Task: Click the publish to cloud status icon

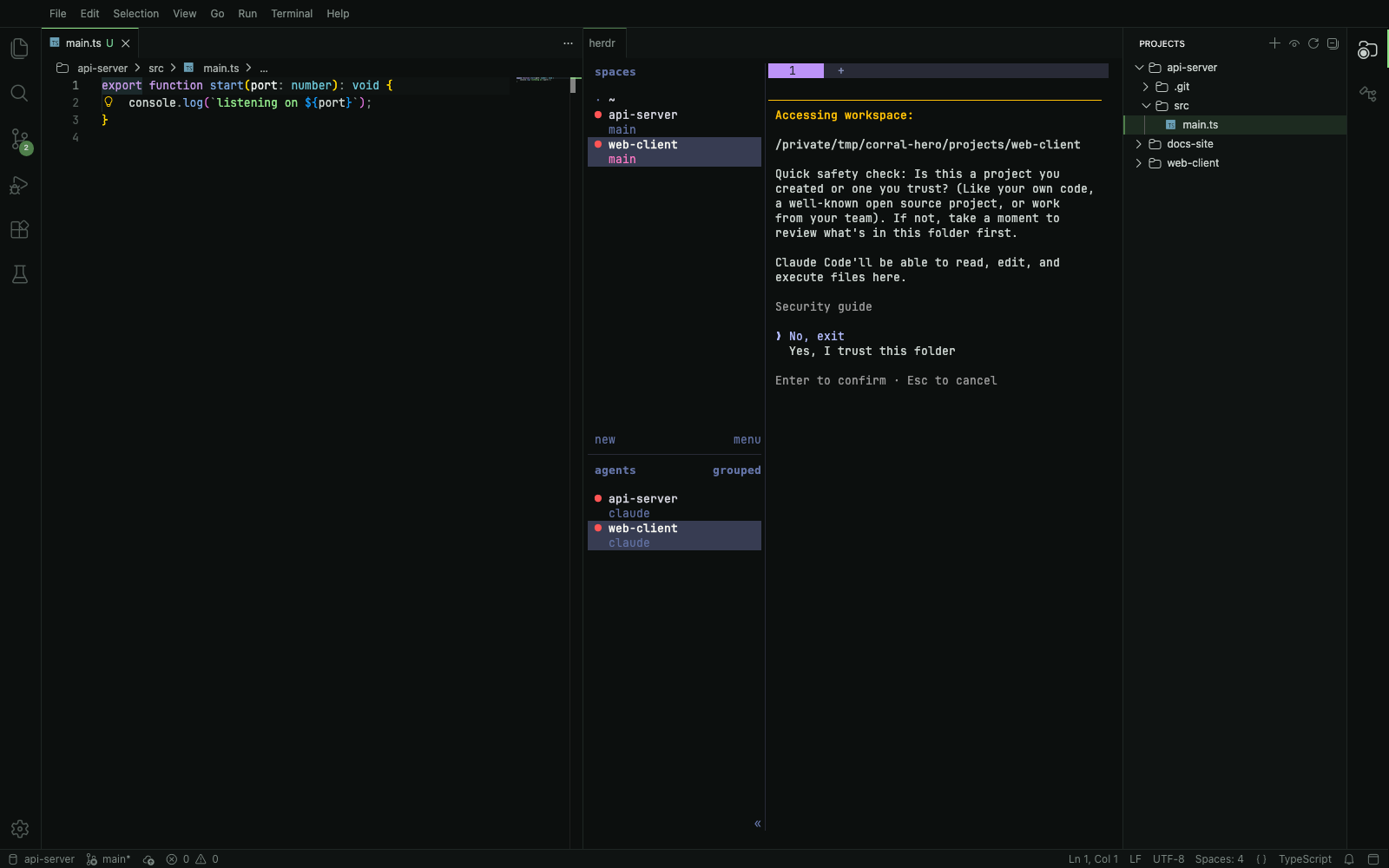Action: click(148, 859)
